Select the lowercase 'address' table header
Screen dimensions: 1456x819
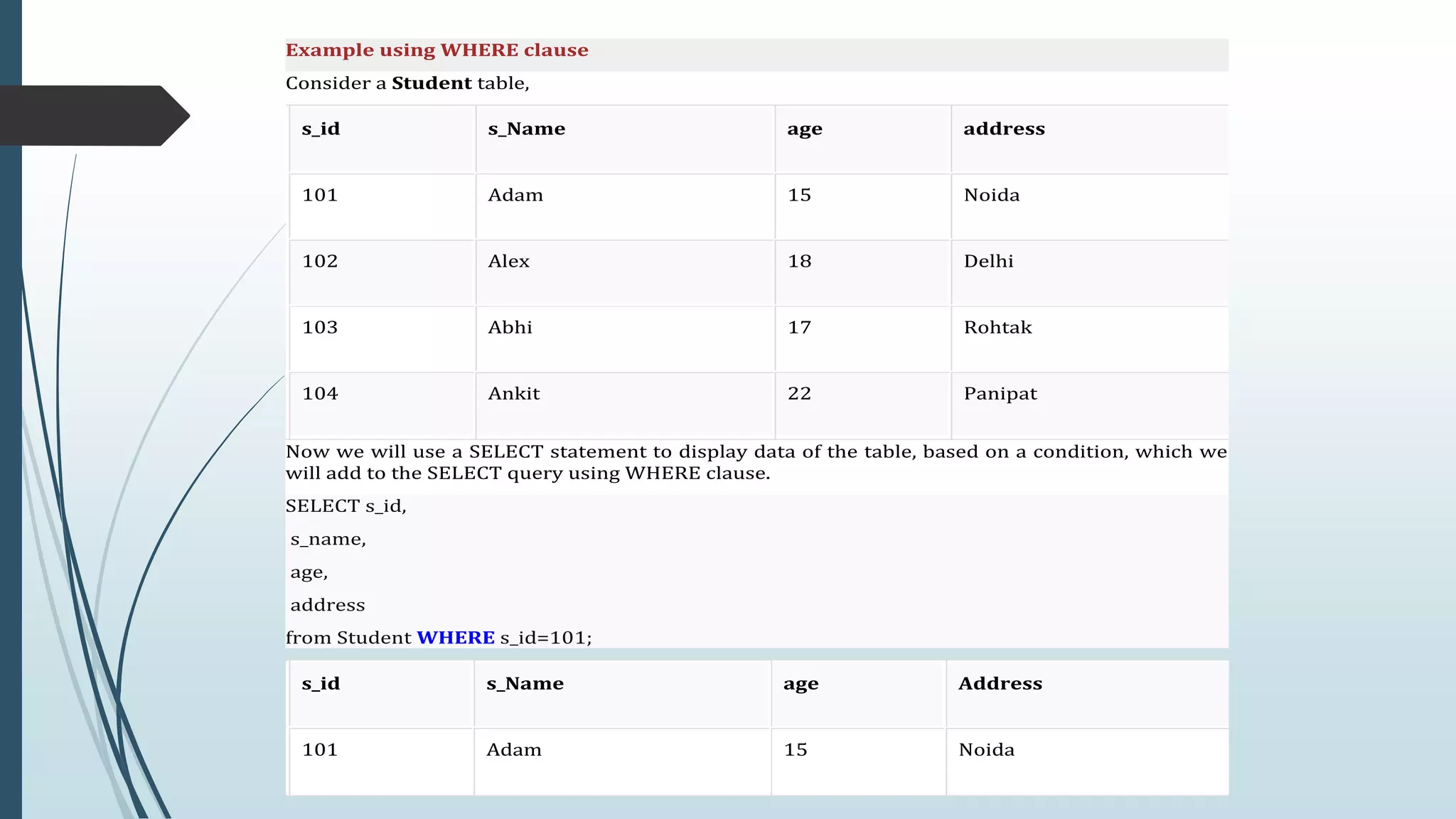[x=1004, y=129]
